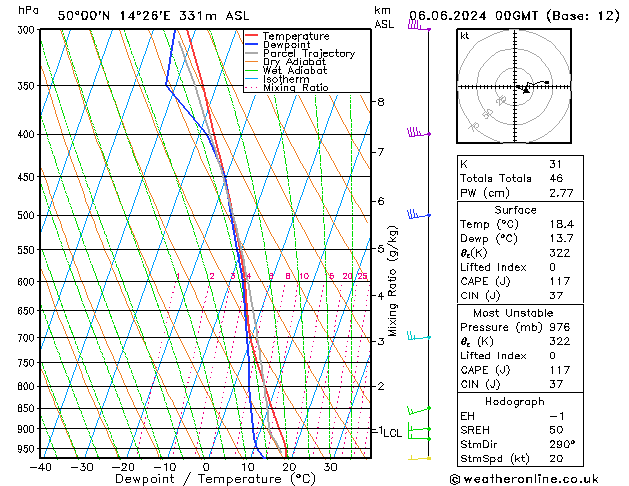Image resolution: width=629 pixels, height=486 pixels.
Task: Click the yellow surface wind barb
Action: 420,458
